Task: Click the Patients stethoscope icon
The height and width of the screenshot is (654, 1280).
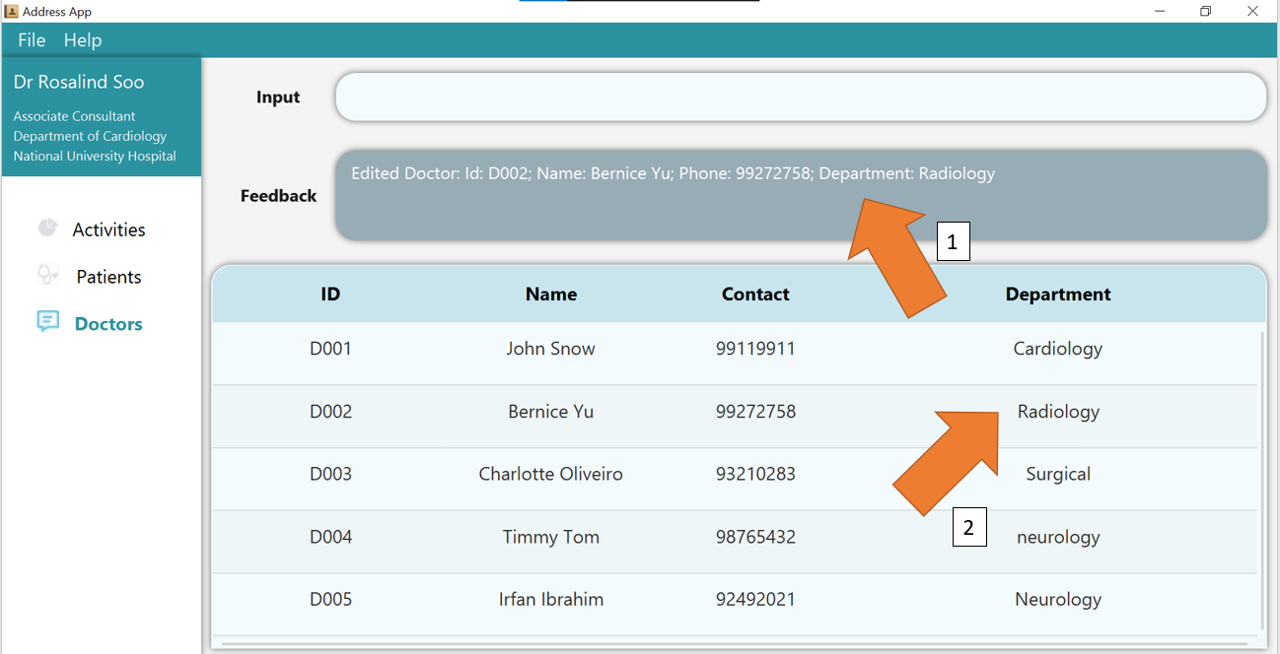Action: (x=47, y=275)
